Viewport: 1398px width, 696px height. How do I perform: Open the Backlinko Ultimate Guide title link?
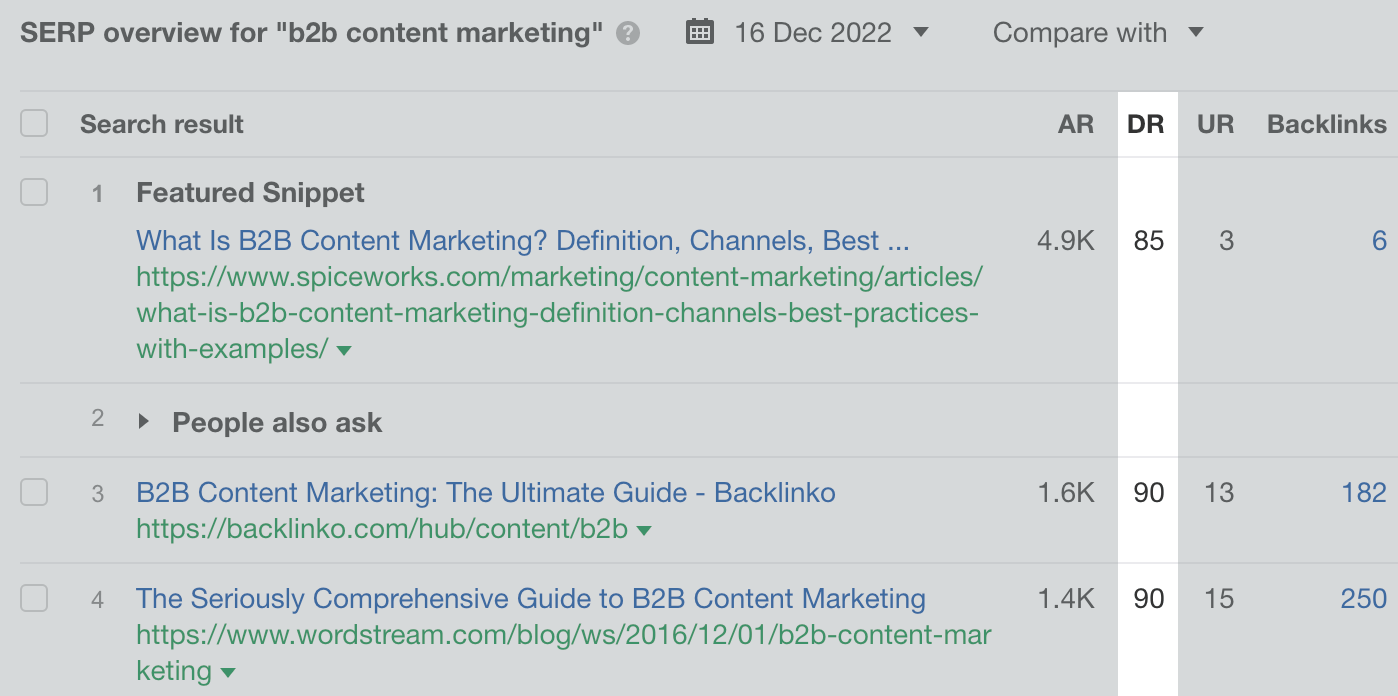(x=486, y=492)
